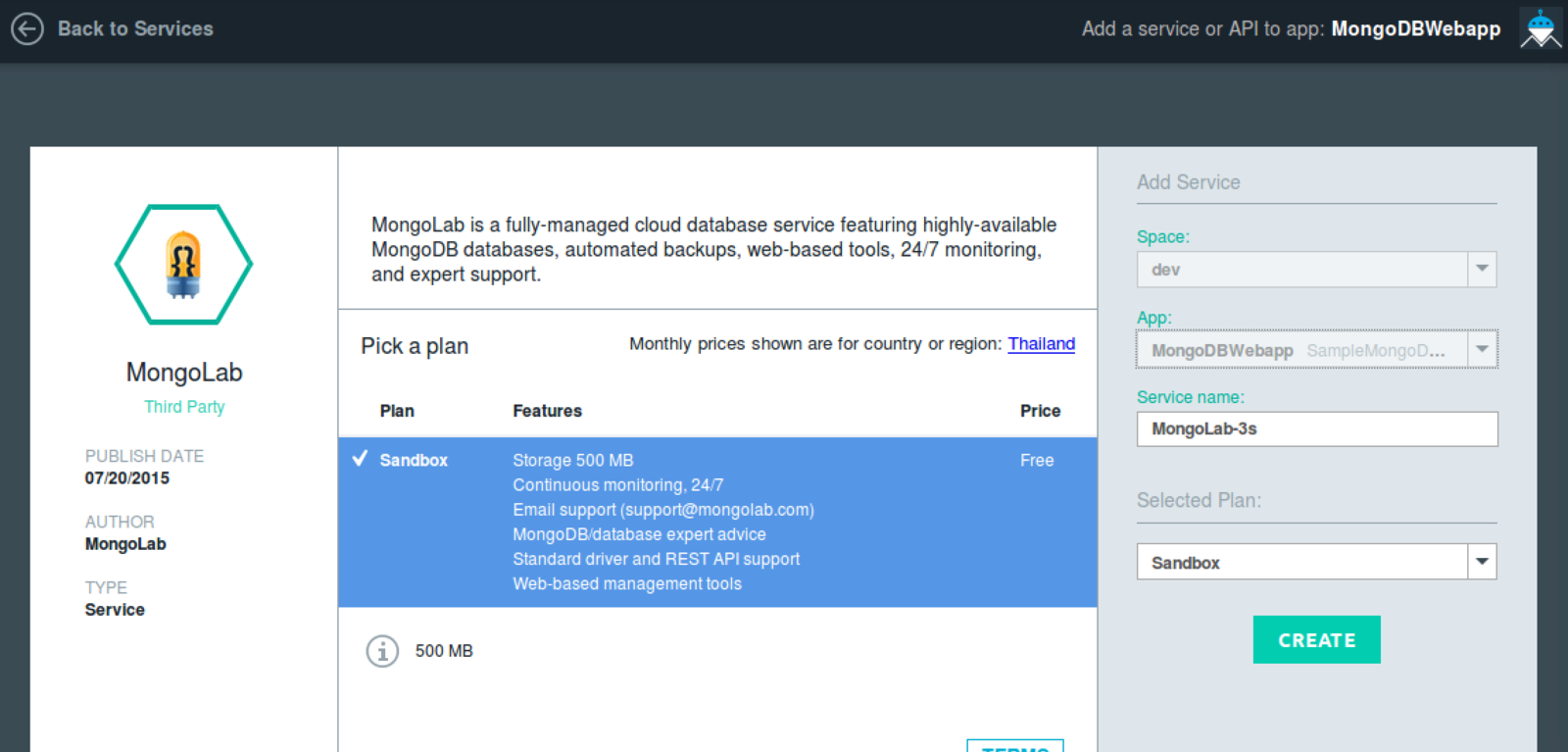Click the TYPE value Service
This screenshot has height=752, width=1568.
tap(115, 610)
